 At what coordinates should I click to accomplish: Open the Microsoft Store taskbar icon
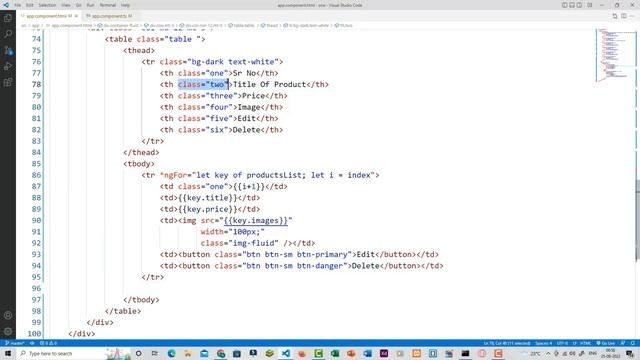click(x=237, y=353)
